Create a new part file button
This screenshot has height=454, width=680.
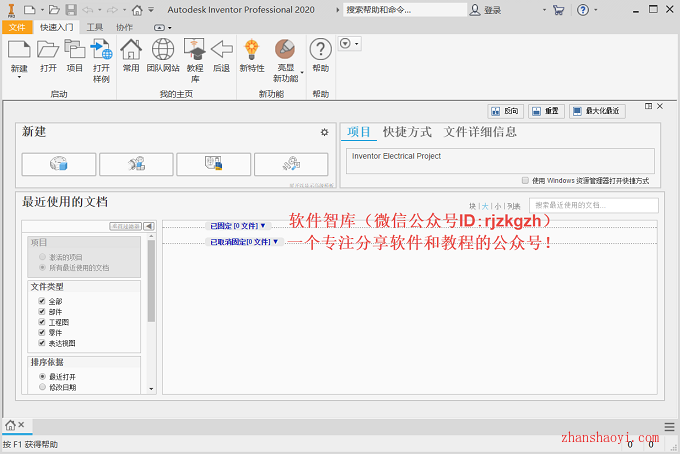(x=59, y=164)
